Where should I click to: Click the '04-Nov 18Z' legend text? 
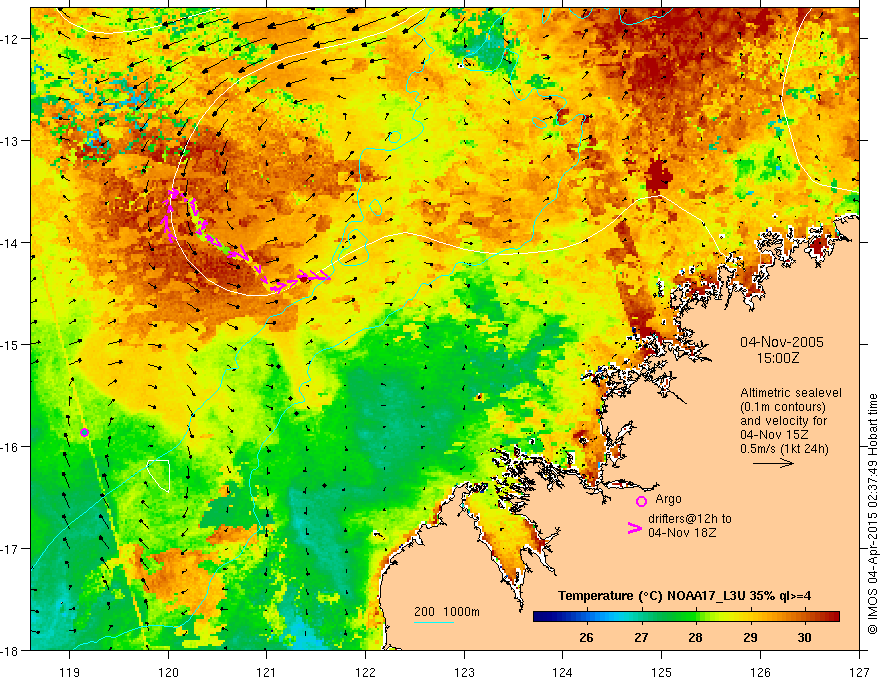(682, 532)
